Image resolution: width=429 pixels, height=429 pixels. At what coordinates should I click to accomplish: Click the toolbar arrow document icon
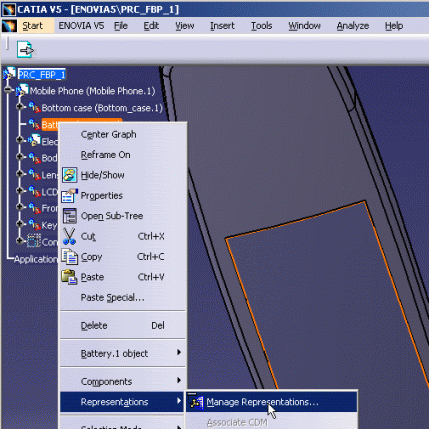(26, 50)
